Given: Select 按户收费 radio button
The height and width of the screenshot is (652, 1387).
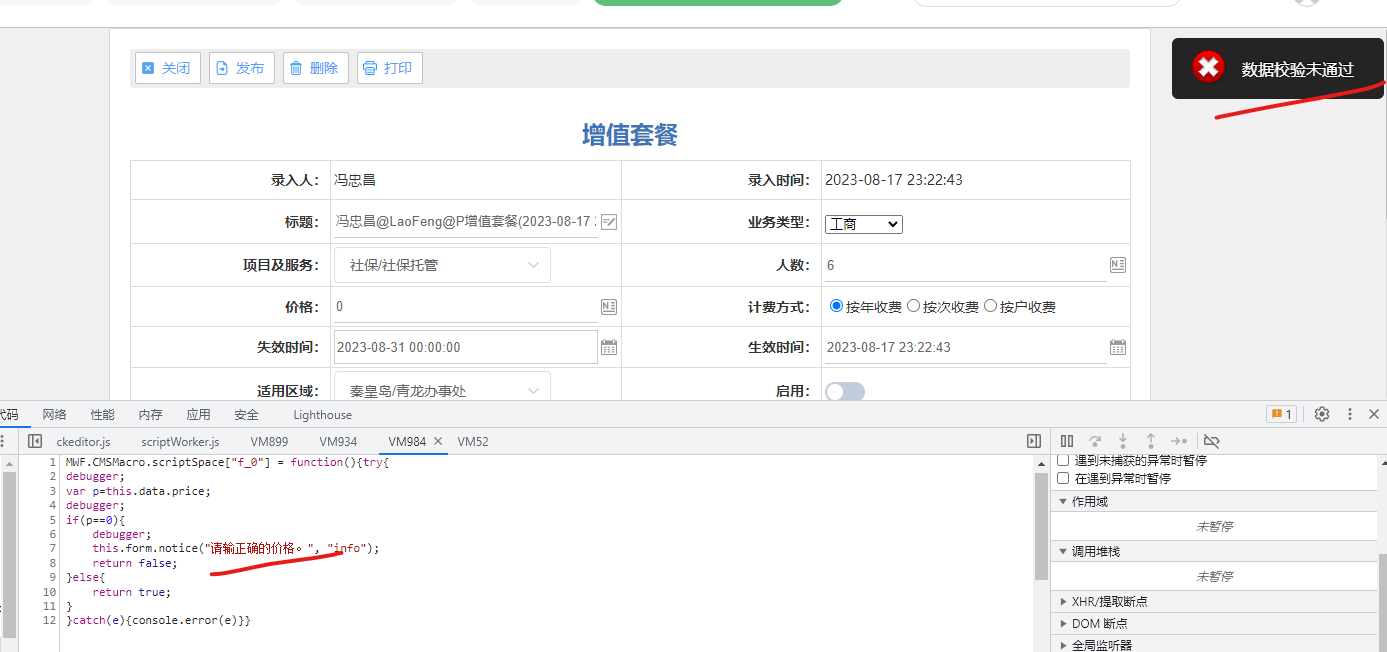Looking at the screenshot, I should point(990,306).
